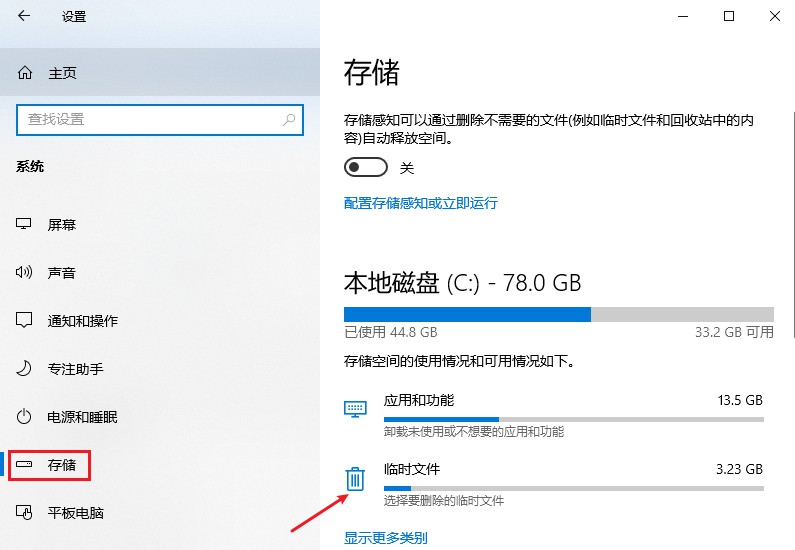Click the local disk C usage bar

pos(559,314)
